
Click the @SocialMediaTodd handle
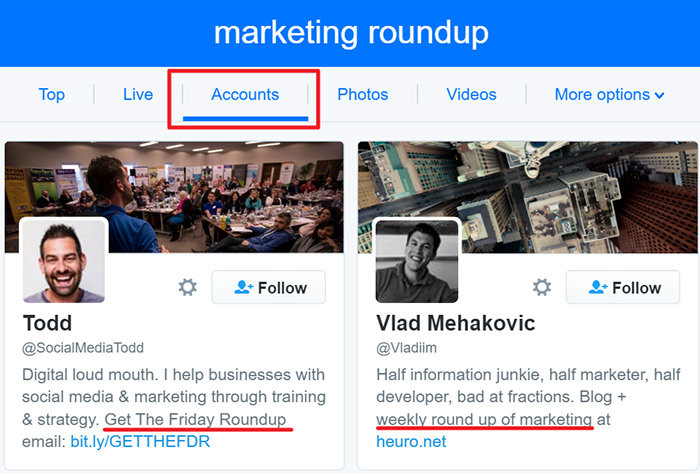(83, 348)
